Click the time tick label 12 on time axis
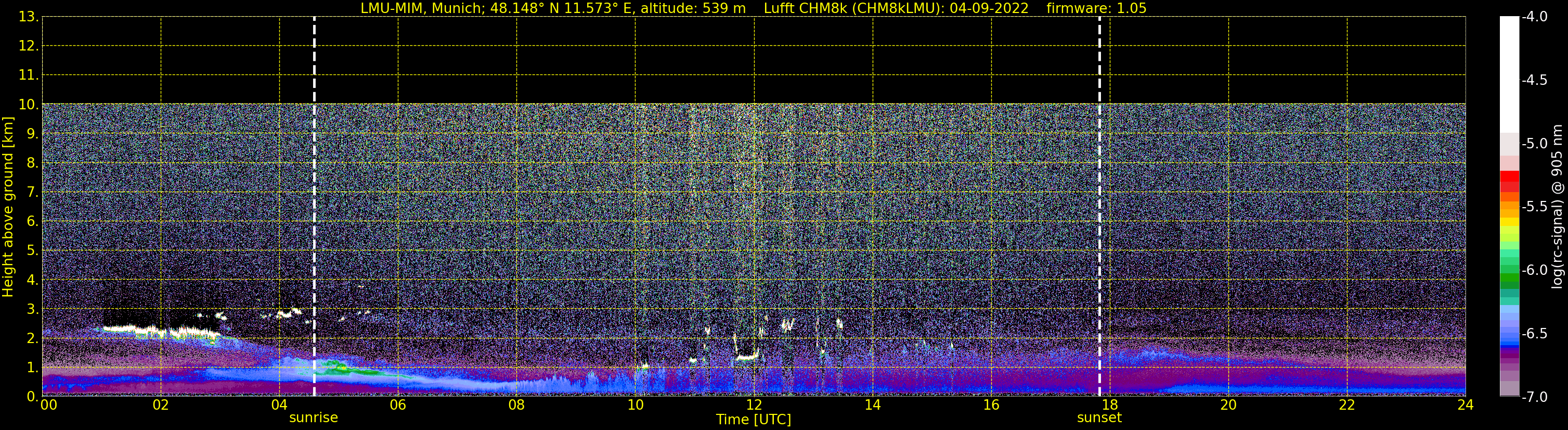Screen dimensions: 1568x430 tap(754, 405)
